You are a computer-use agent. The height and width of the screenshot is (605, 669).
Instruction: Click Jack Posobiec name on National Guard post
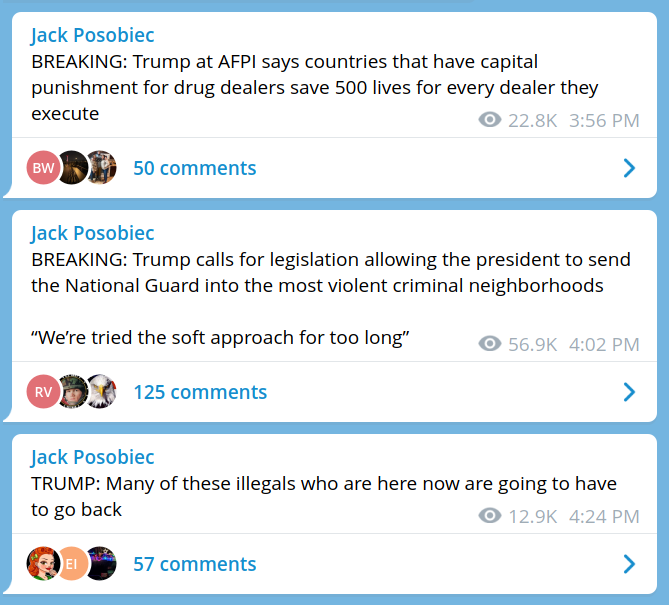point(92,233)
